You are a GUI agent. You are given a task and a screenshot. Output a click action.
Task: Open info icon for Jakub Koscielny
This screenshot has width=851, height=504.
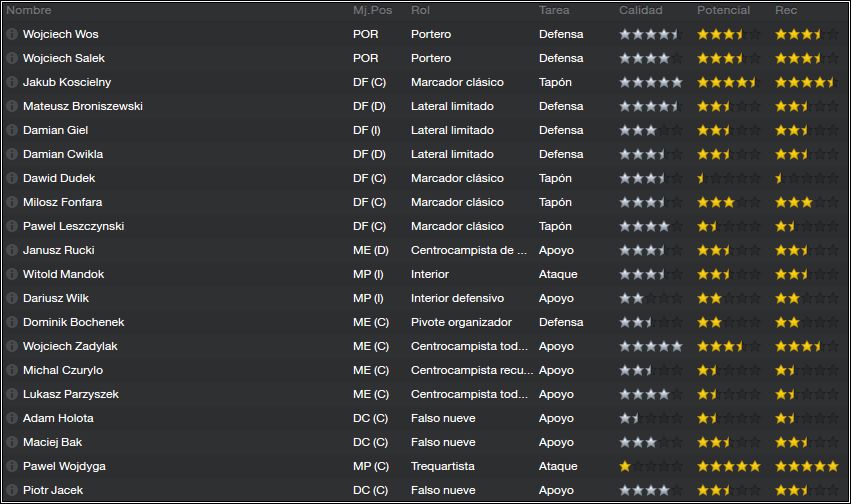tap(12, 82)
